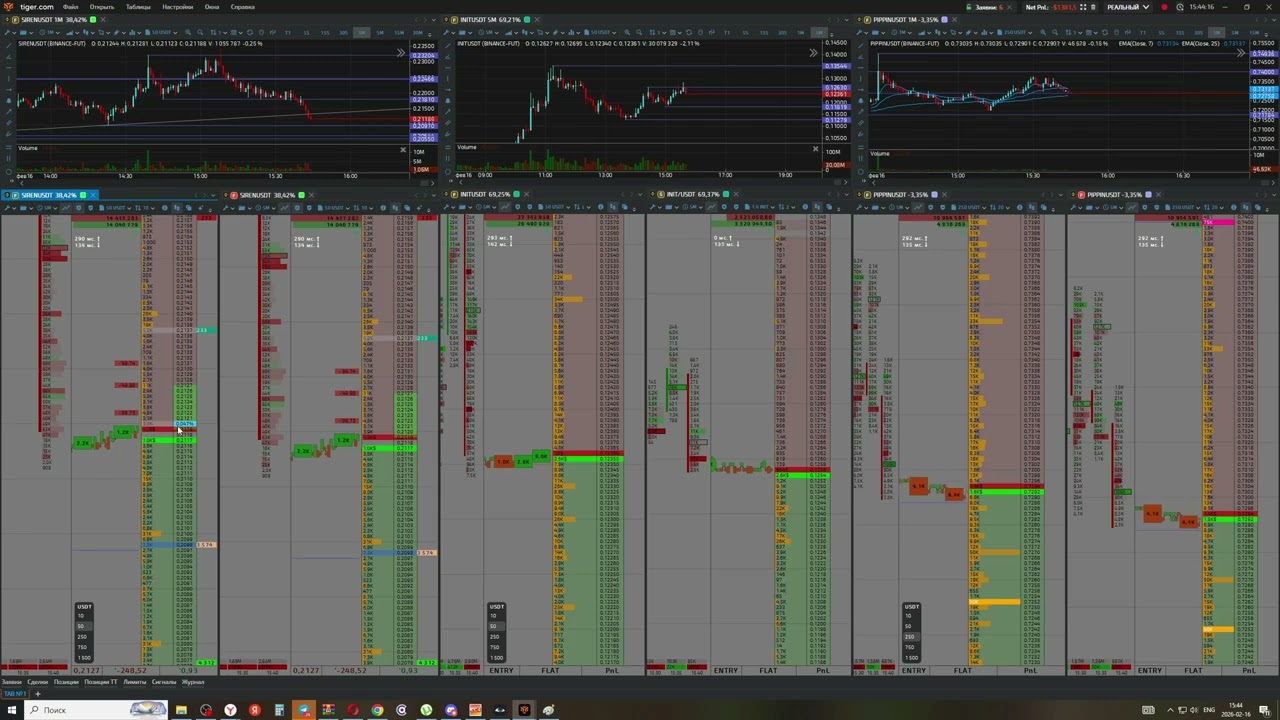Close the PIPPINUSDT 1M chart tab
Screen dimensions: 1280x720
point(955,20)
